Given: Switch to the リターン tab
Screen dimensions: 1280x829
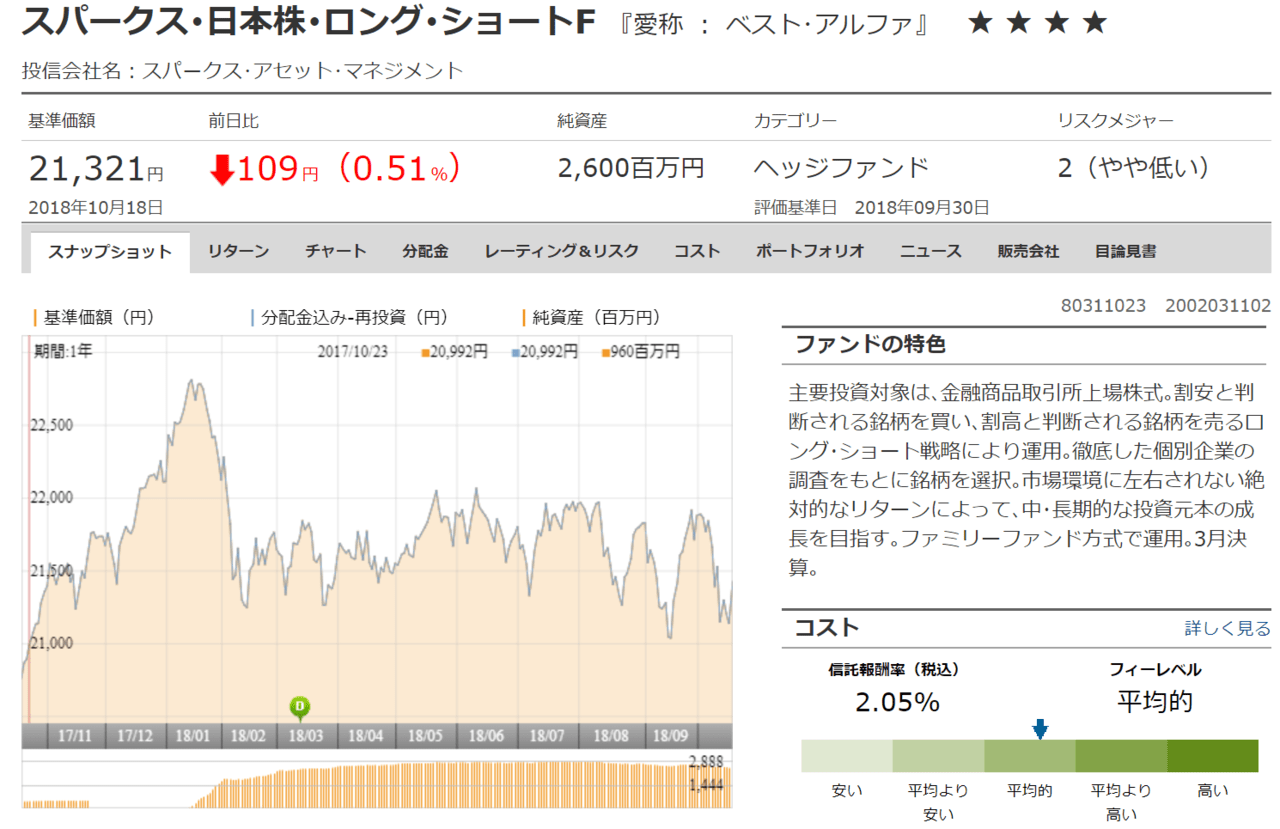Looking at the screenshot, I should [x=238, y=252].
